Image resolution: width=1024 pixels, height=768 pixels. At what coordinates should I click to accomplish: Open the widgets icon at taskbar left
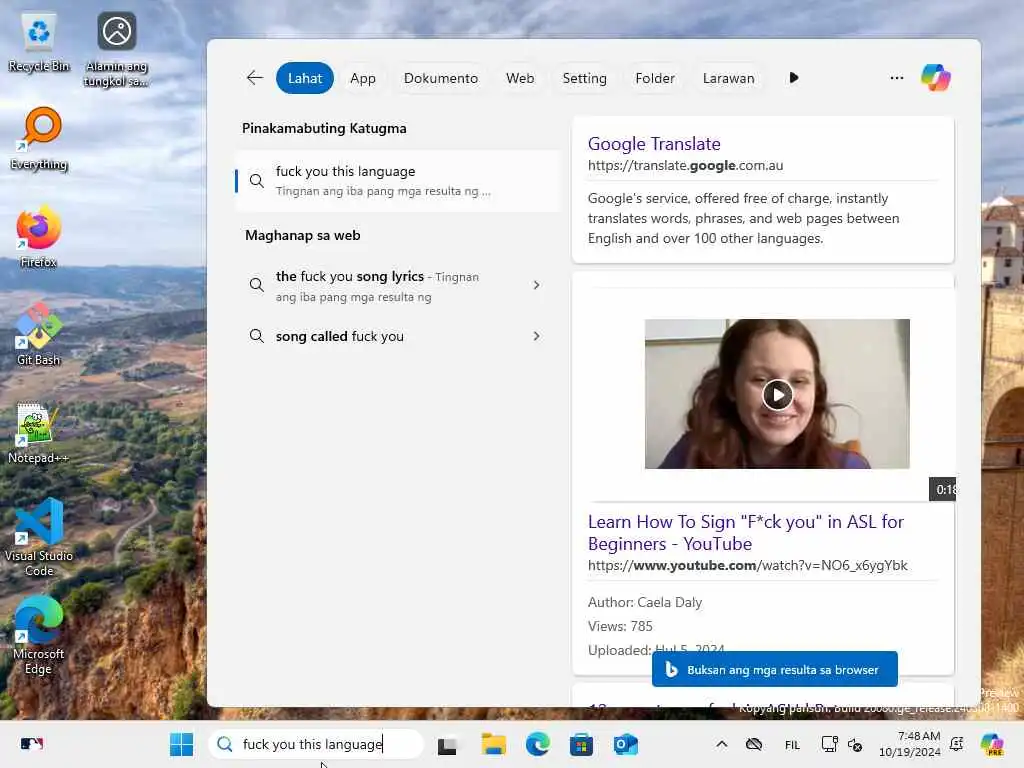coord(31,744)
